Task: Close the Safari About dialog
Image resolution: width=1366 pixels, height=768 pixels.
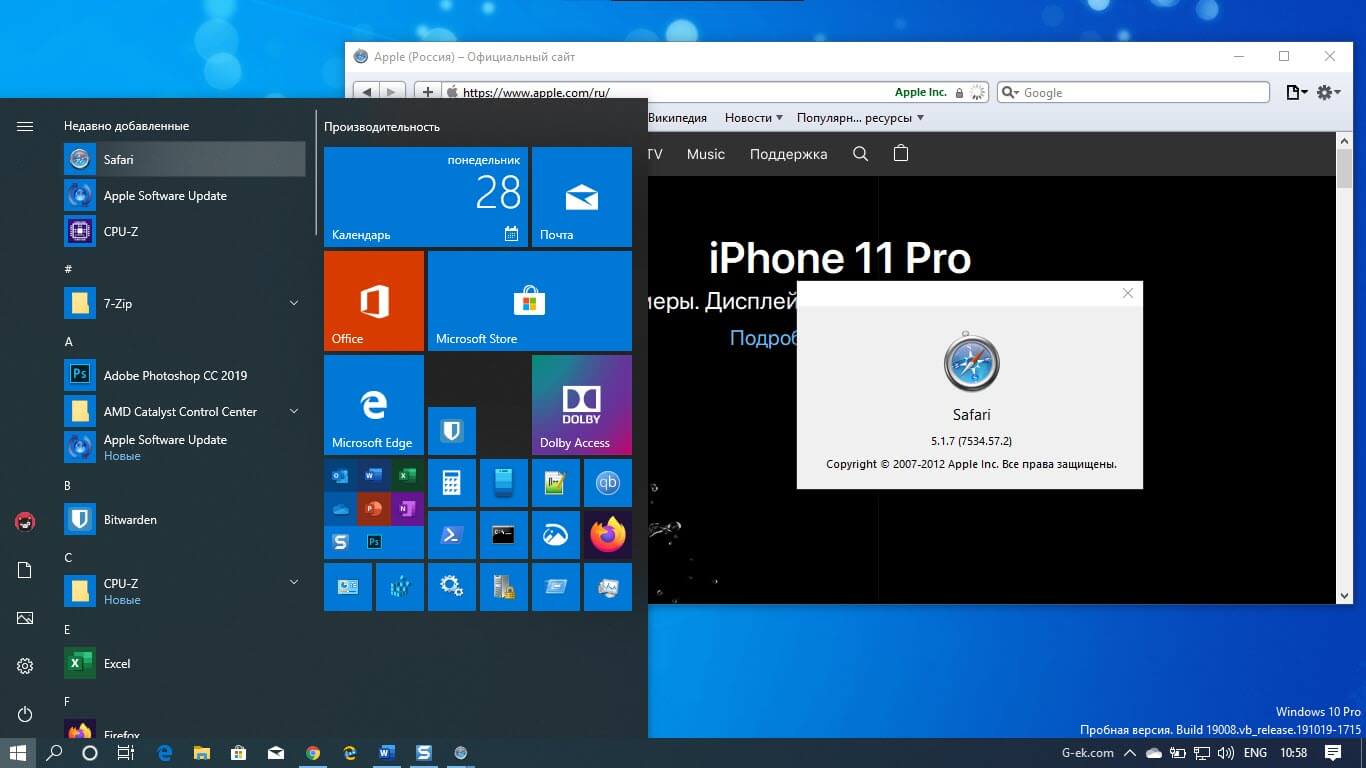Action: tap(1128, 293)
